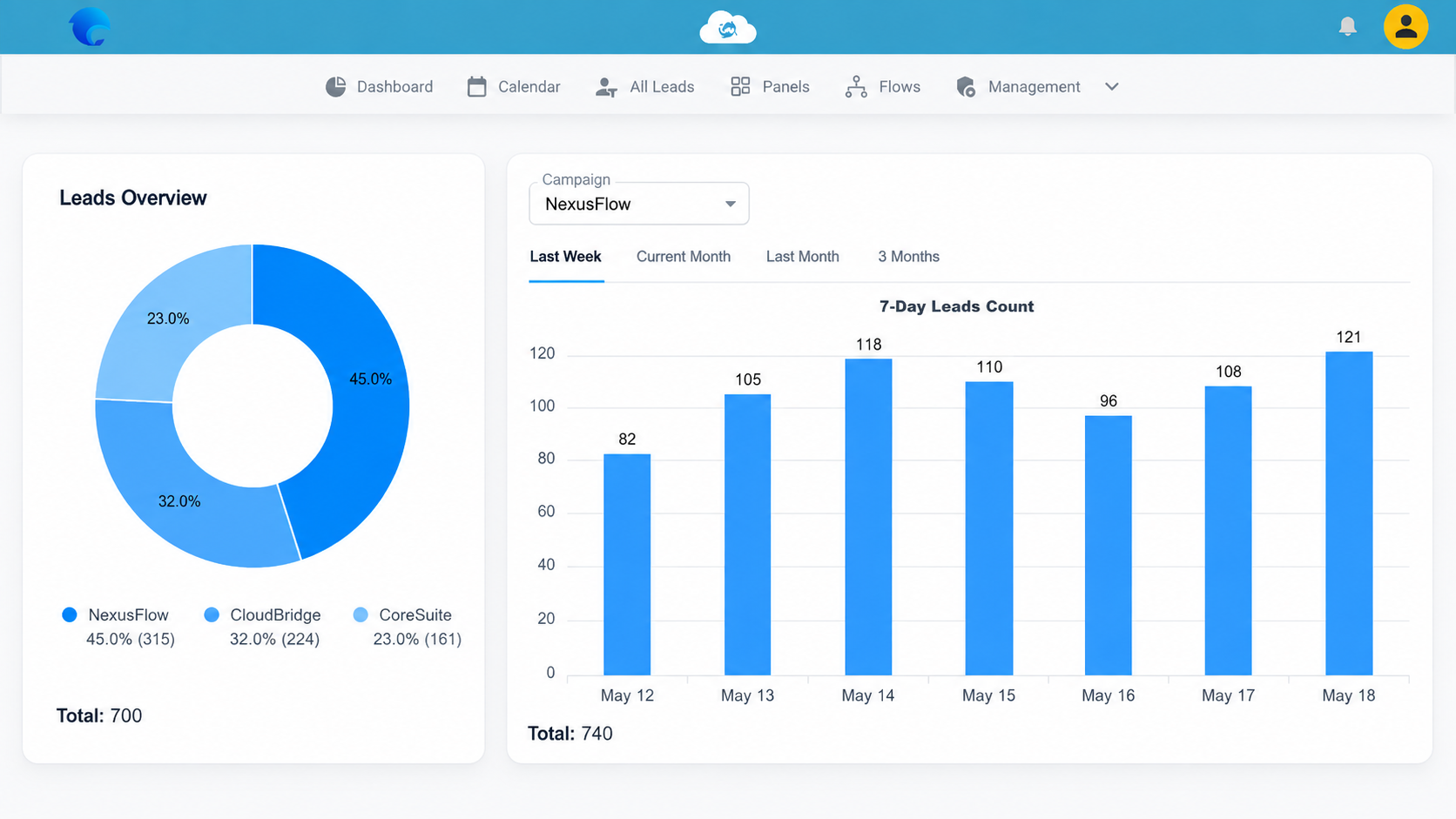Image resolution: width=1456 pixels, height=819 pixels.
Task: Select the Last Month tab
Action: pyautogui.click(x=803, y=257)
